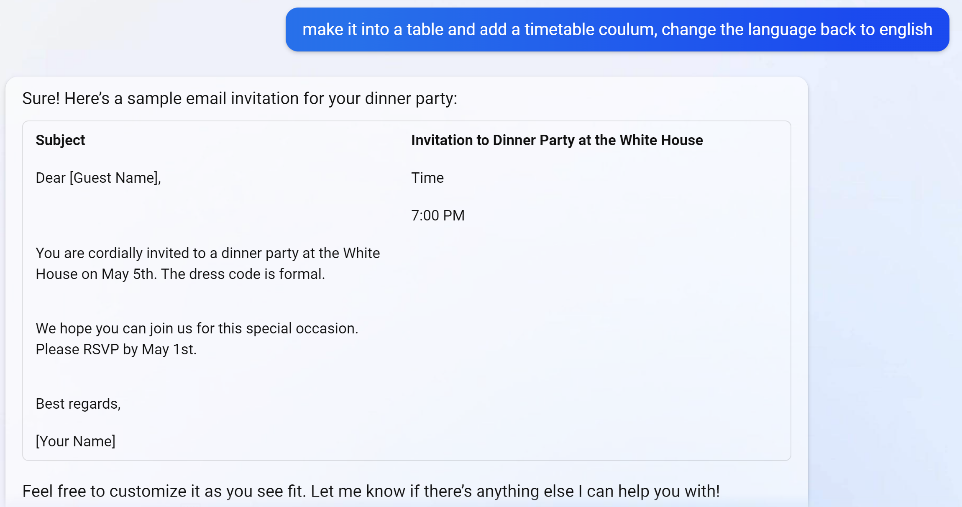
Task: Click the "We hope you can join us" line
Action: 196,328
